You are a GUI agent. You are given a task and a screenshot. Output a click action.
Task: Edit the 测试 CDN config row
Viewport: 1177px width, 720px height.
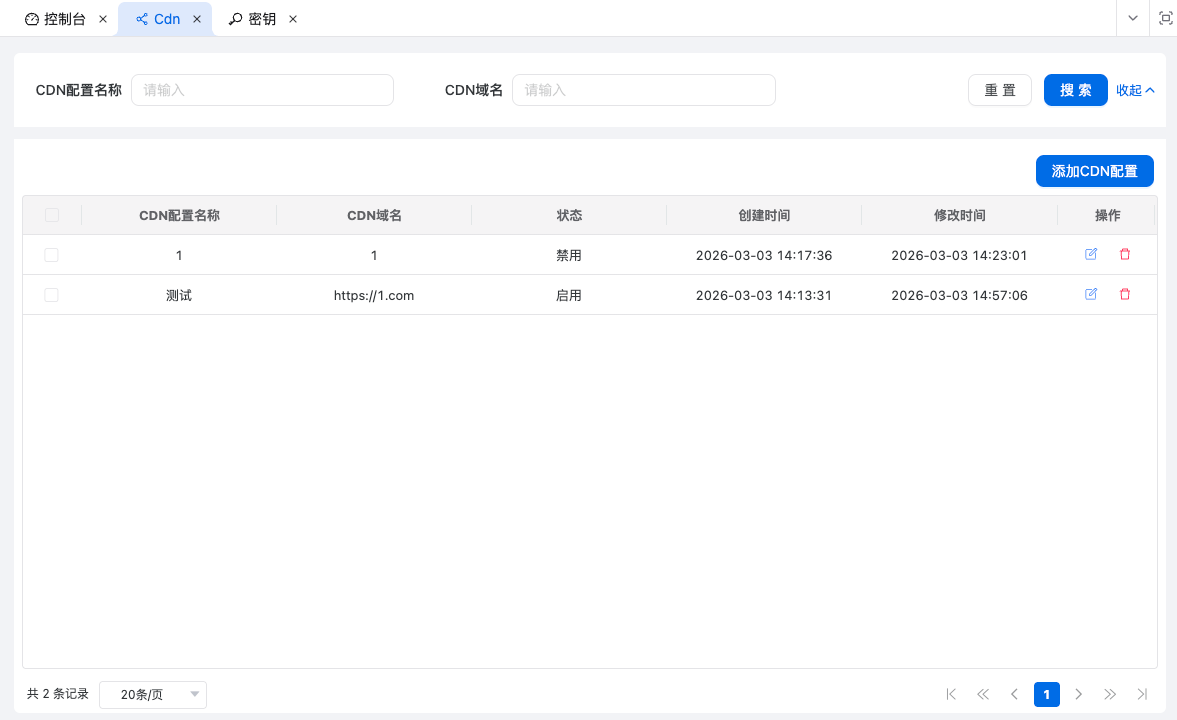point(1091,294)
